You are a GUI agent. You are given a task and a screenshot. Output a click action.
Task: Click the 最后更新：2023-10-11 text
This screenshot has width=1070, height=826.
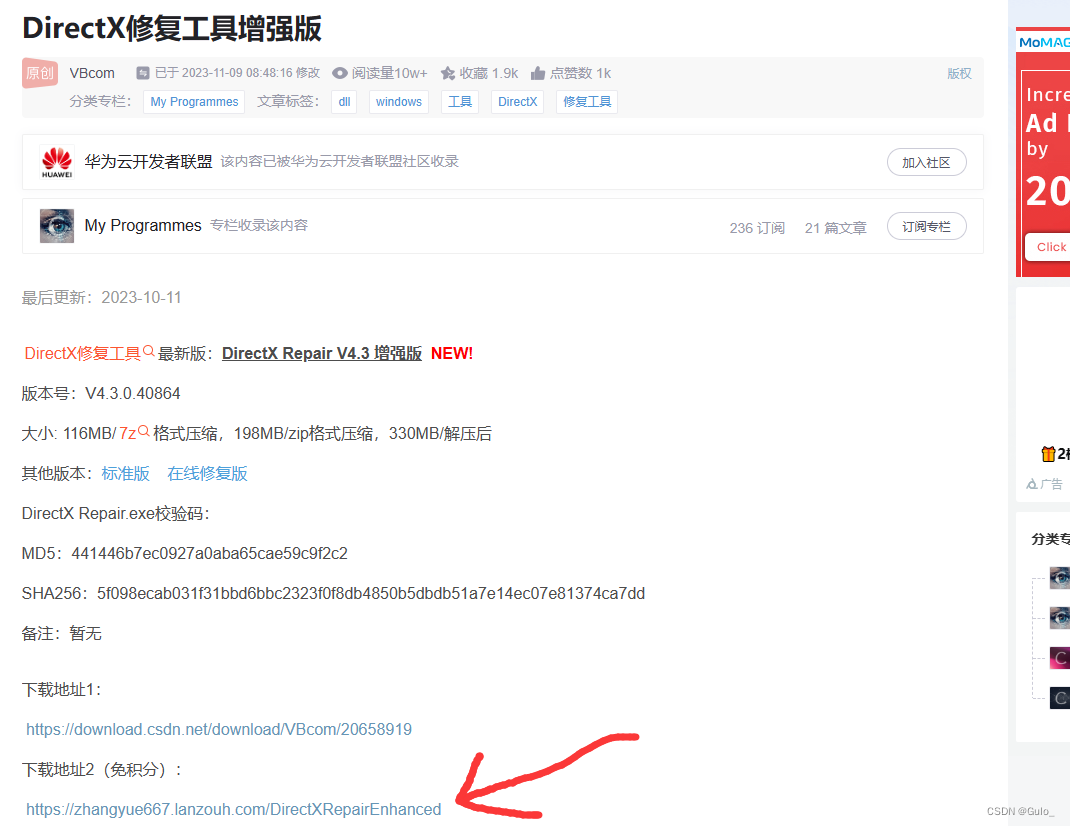tap(102, 298)
